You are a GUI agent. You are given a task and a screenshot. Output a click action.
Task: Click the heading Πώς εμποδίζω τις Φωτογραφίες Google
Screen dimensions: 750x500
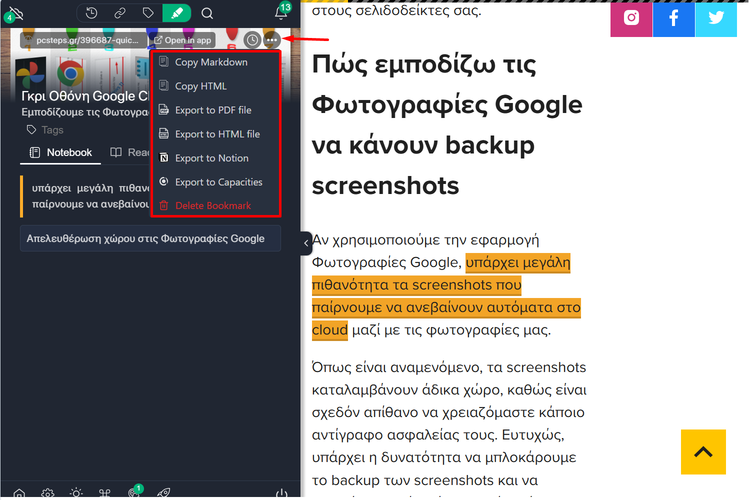(x=447, y=124)
